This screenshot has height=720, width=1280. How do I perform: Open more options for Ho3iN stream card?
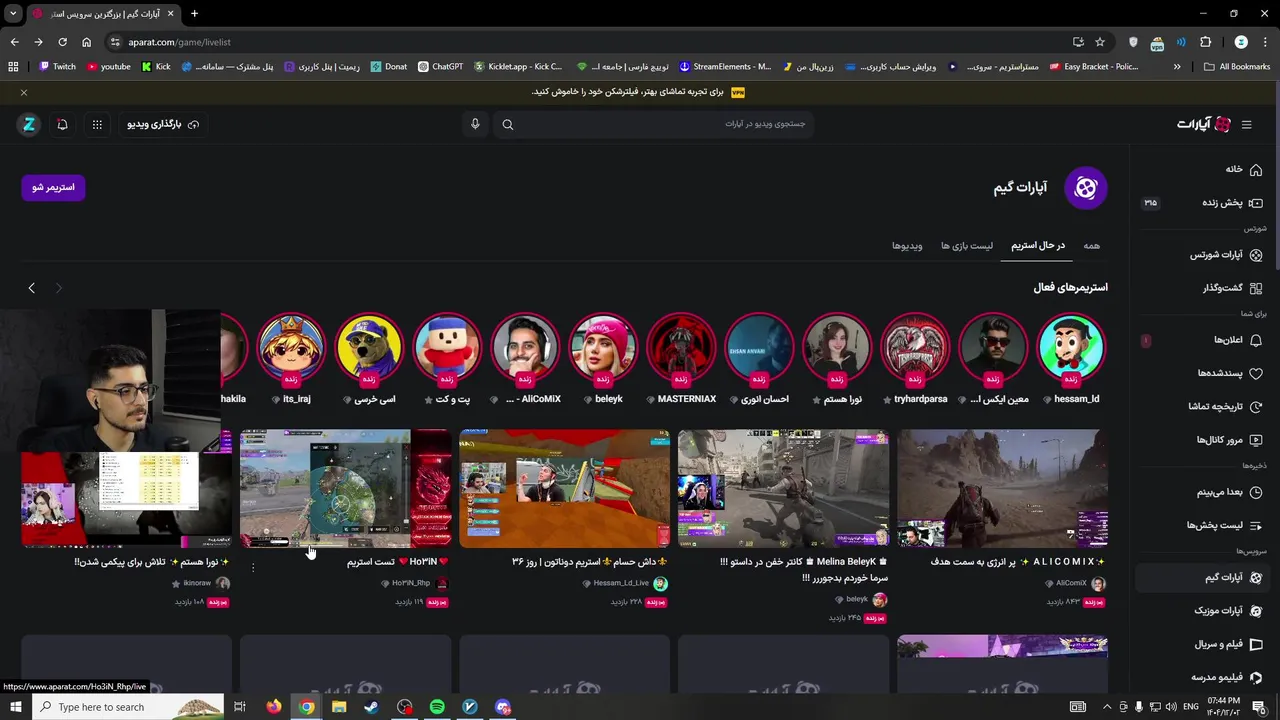click(253, 567)
